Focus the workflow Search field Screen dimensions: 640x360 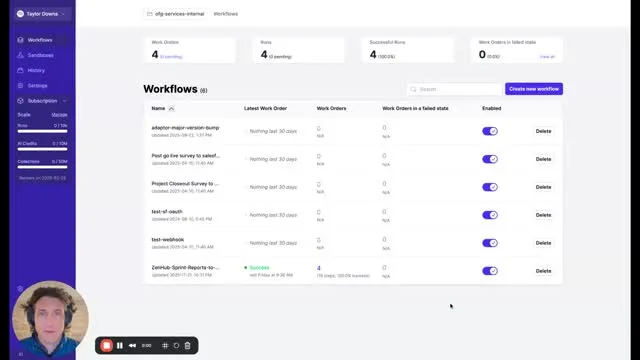tap(454, 89)
